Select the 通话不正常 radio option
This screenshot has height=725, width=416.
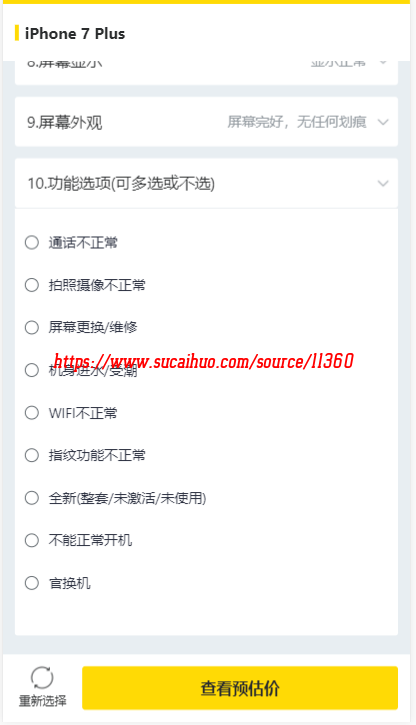[32, 242]
